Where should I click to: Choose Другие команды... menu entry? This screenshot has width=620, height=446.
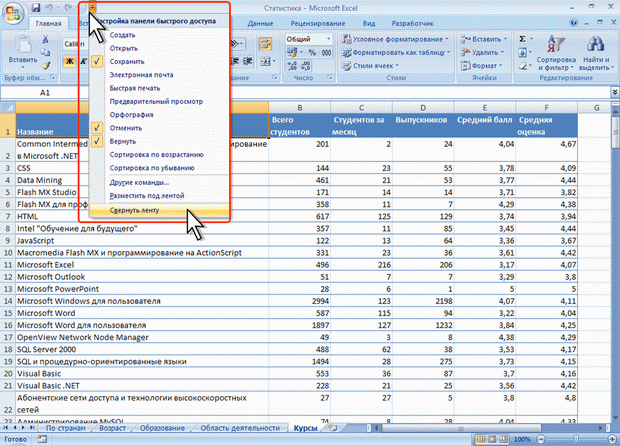click(x=159, y=182)
